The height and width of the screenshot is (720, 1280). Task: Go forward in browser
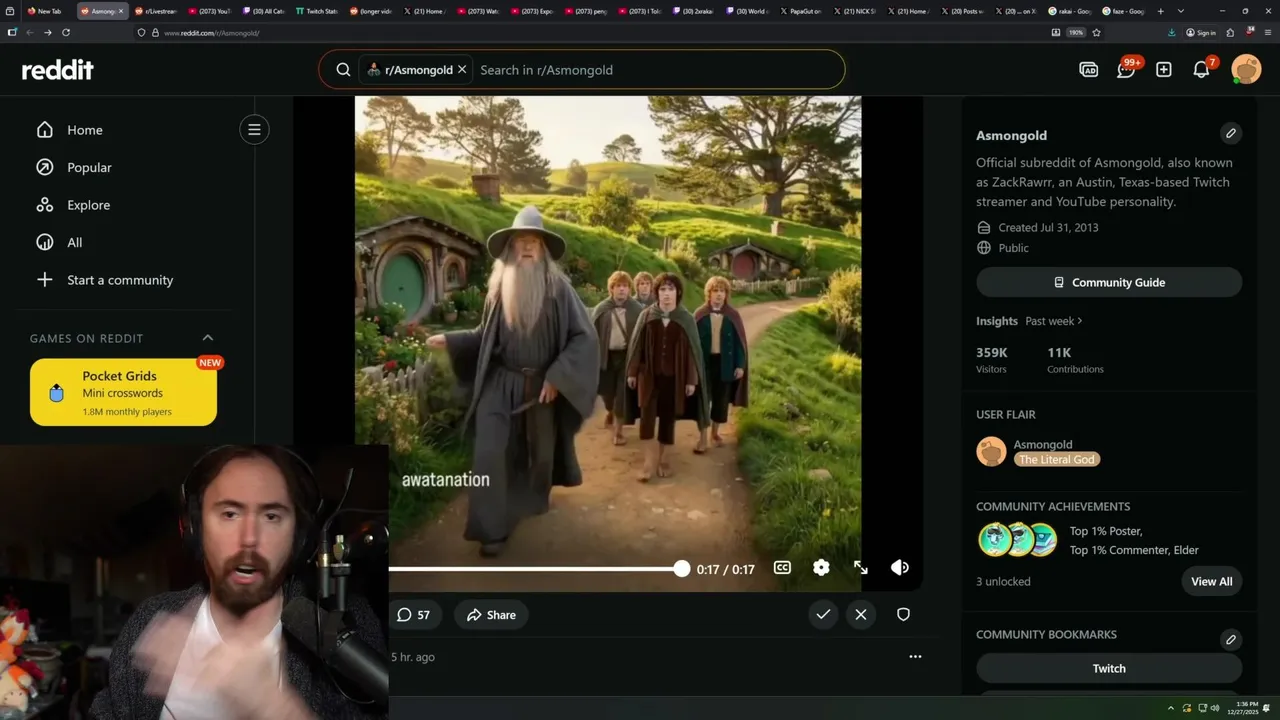tap(47, 32)
